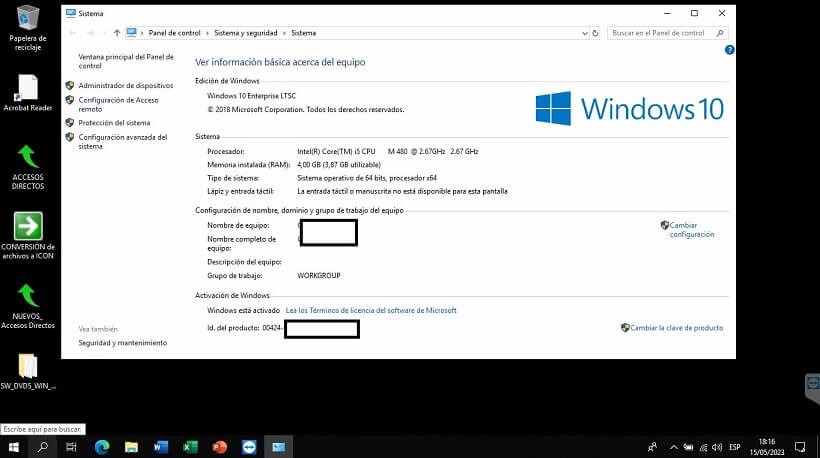Open the notification center icon
The image size is (820, 458).
click(x=800, y=447)
